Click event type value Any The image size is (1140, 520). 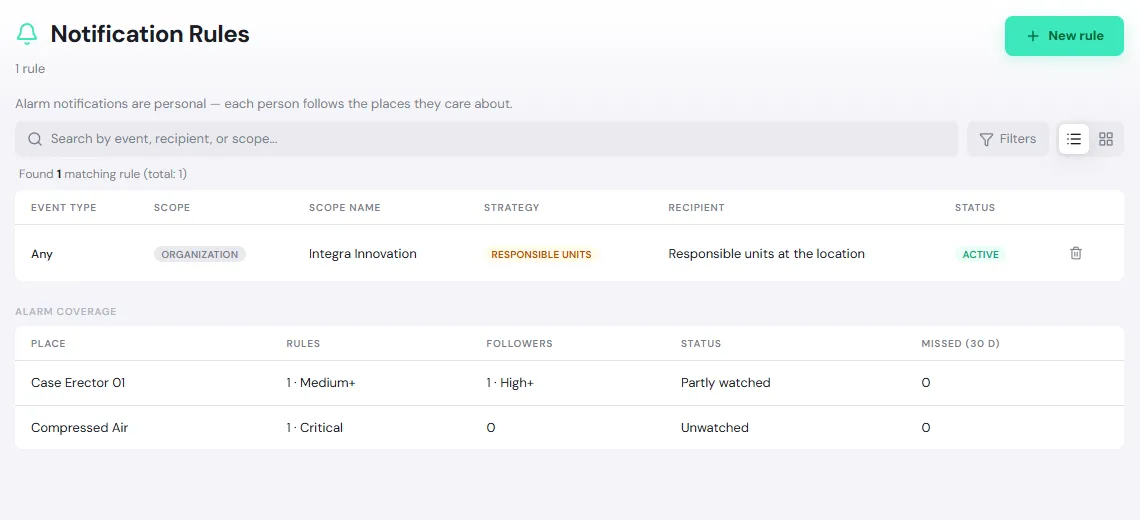[x=42, y=255]
